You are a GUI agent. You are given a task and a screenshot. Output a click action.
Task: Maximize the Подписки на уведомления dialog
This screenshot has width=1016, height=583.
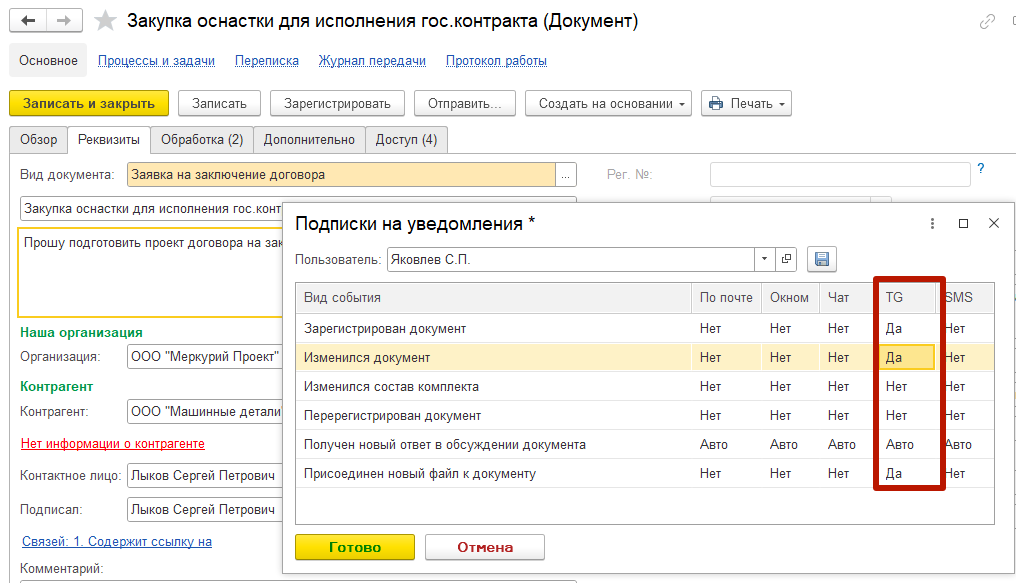click(x=964, y=223)
